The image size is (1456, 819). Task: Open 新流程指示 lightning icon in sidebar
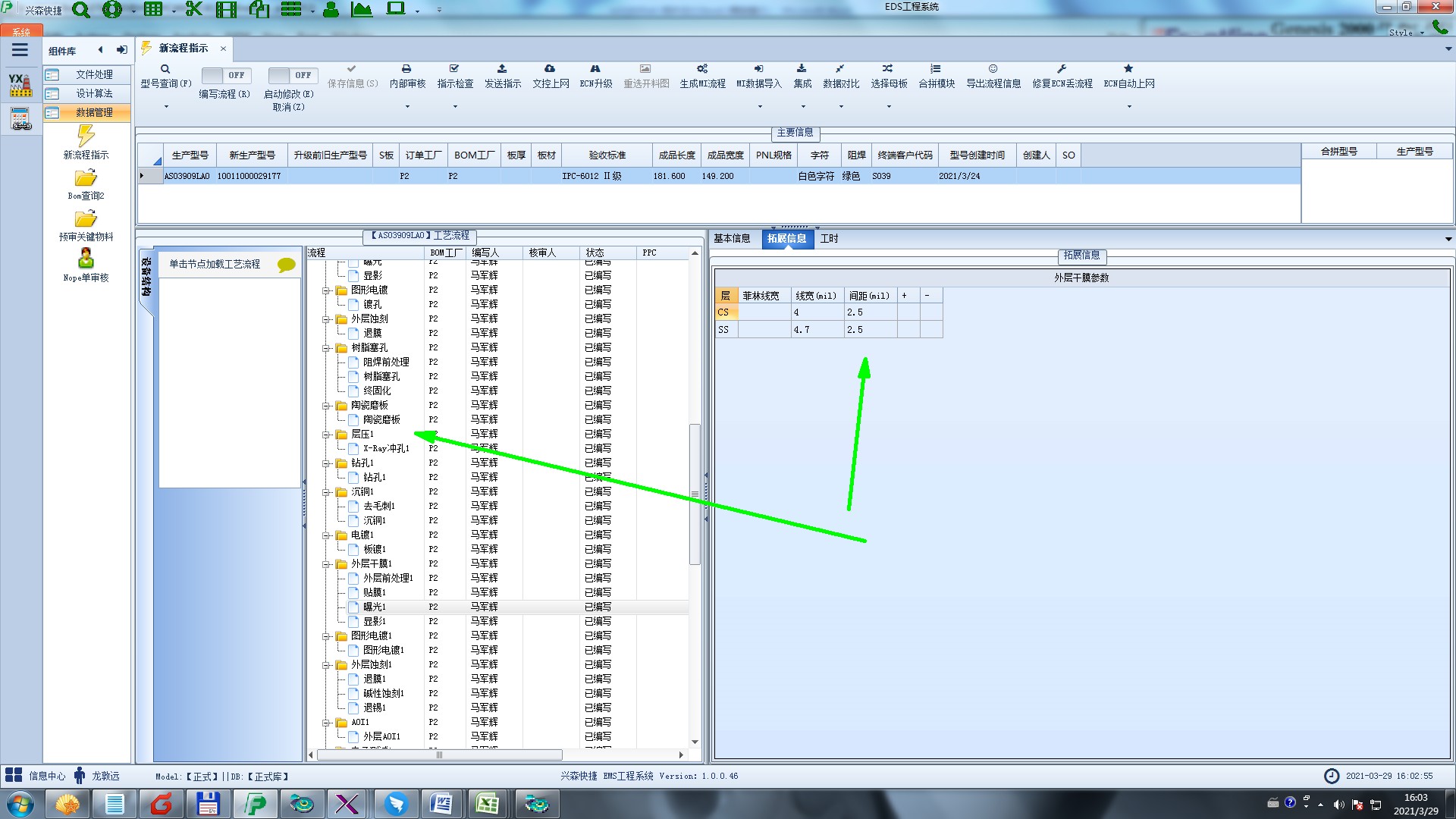86,136
